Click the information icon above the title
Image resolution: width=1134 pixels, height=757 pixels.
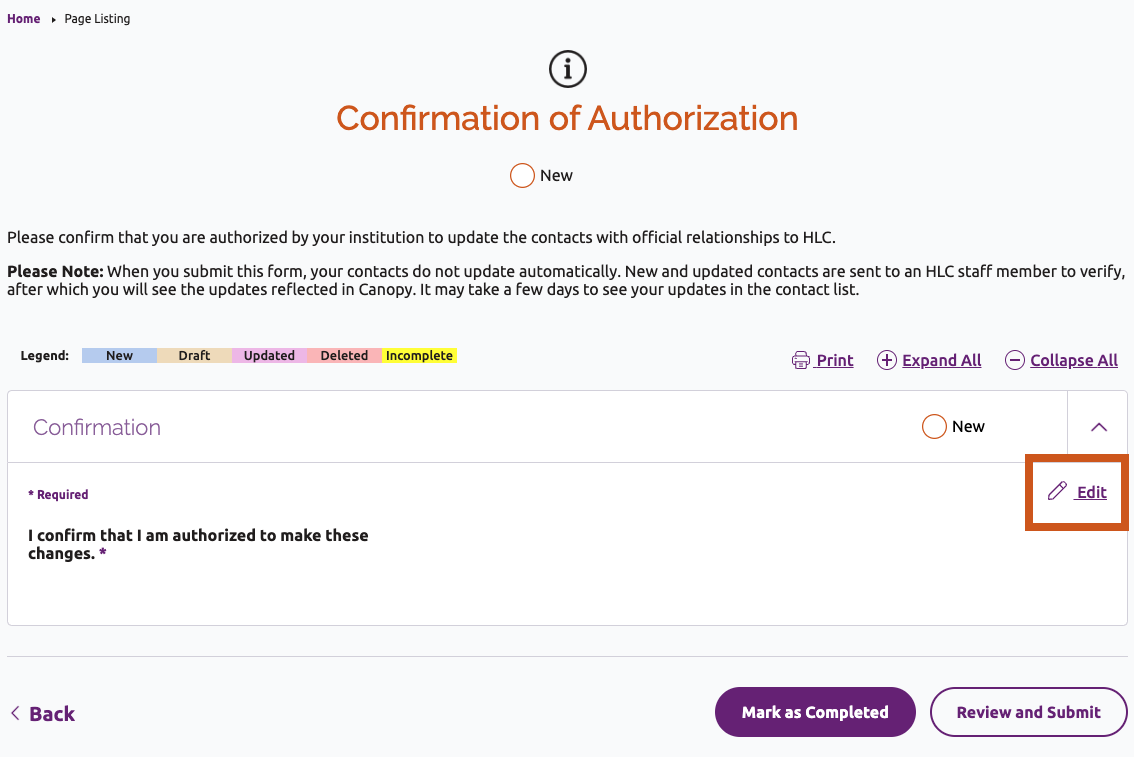(567, 69)
